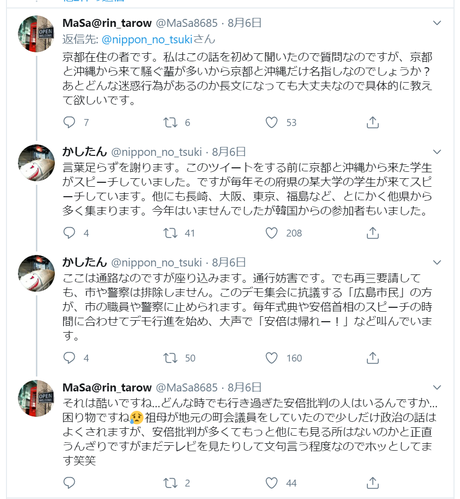Screen dimensions: 460x499
Task: Open かしたん's profile name on the second tweet
Action: (85, 152)
